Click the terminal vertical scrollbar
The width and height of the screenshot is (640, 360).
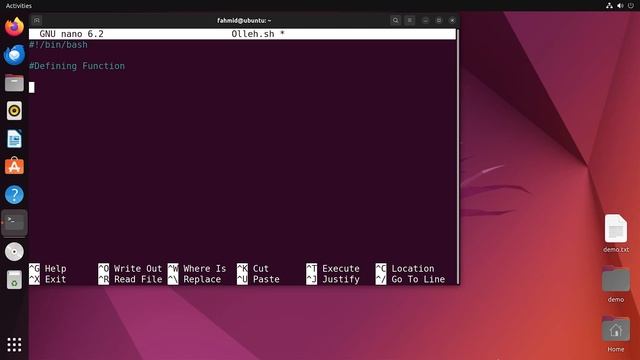tap(458, 156)
